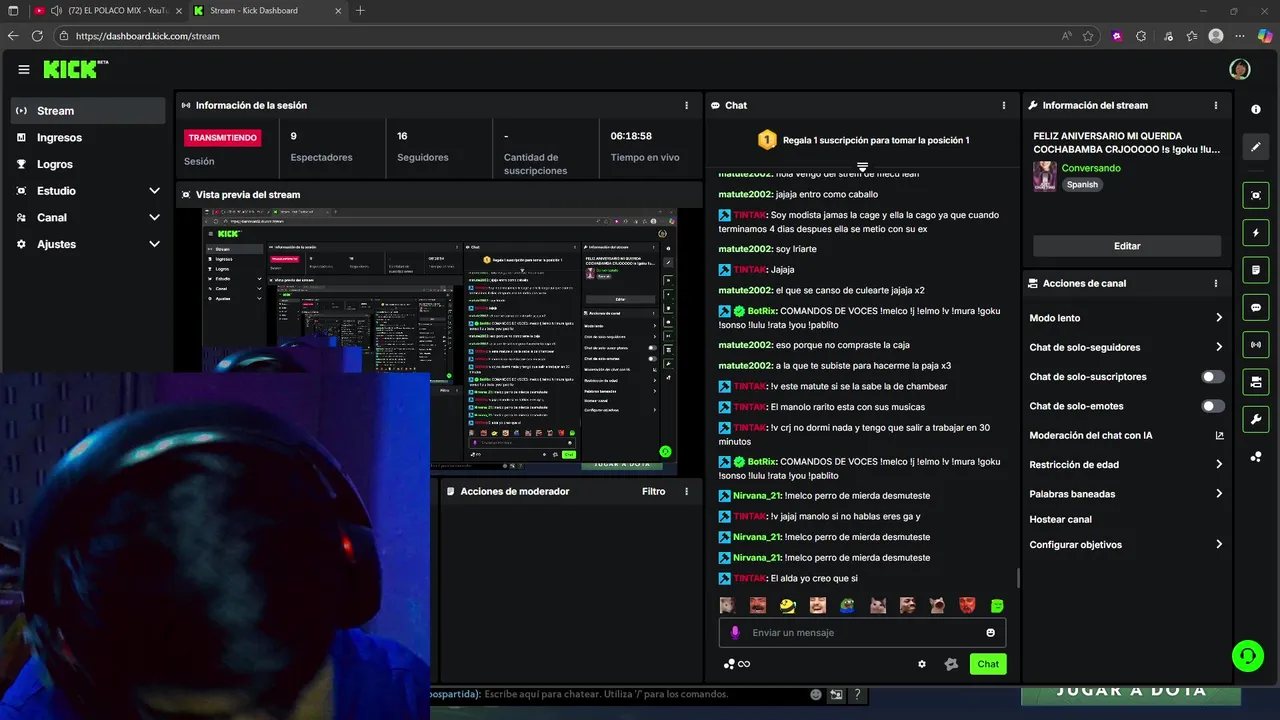Viewport: 1280px width, 720px height.
Task: Click the stream preview video thumbnail
Action: [439, 342]
